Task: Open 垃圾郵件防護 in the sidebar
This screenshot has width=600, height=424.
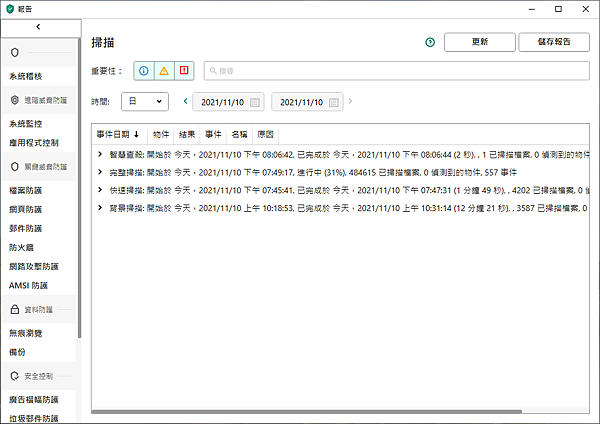Action: pyautogui.click(x=34, y=418)
